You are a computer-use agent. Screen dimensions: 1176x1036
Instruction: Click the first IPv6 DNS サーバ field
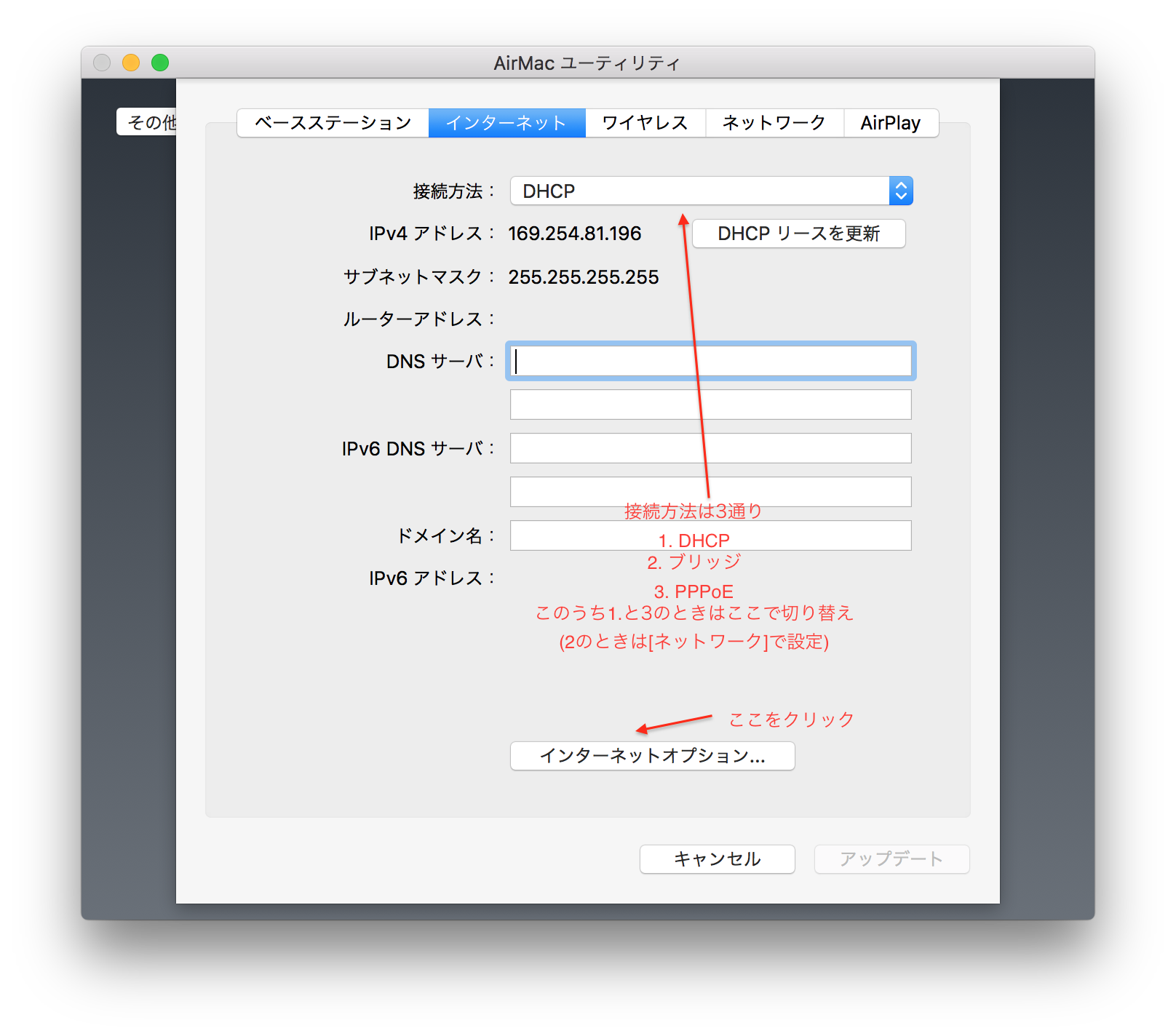point(711,448)
